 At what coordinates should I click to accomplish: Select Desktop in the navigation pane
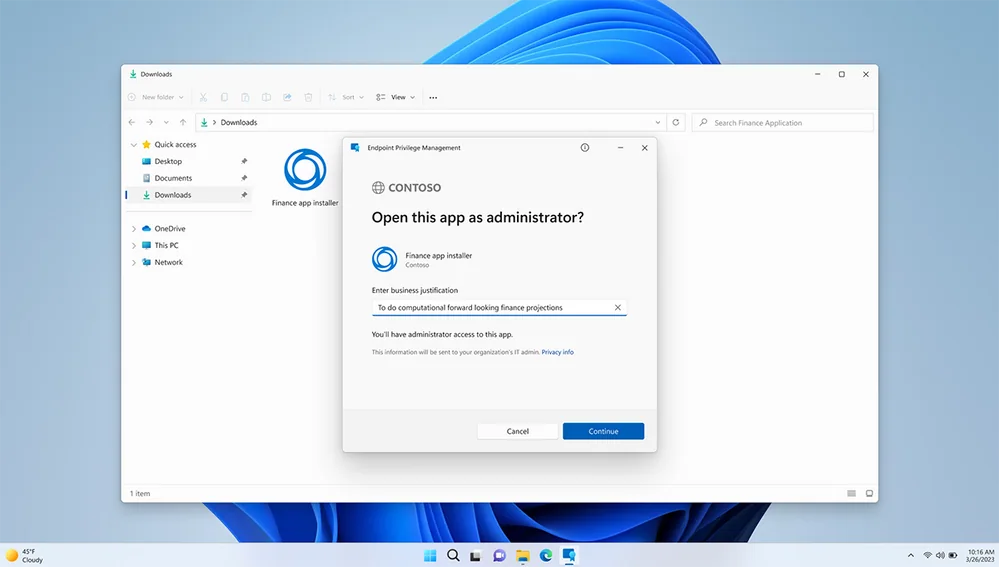(x=168, y=161)
